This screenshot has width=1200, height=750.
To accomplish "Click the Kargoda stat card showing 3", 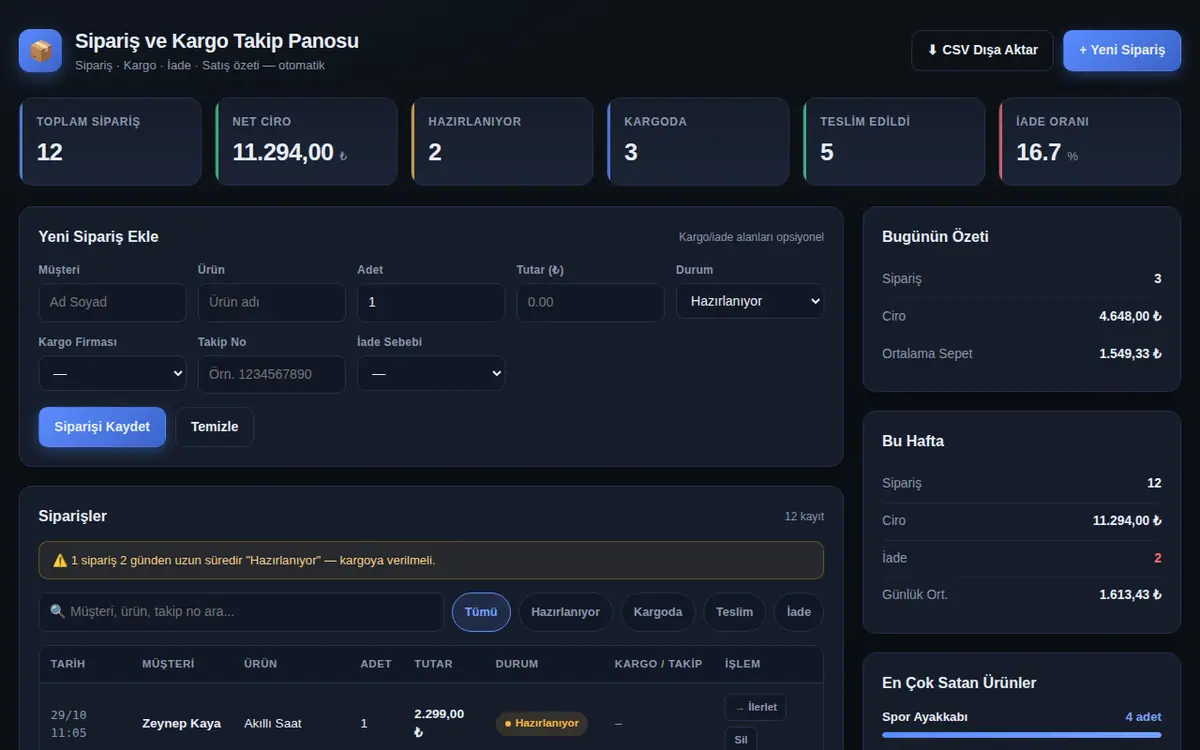I will (x=698, y=141).
